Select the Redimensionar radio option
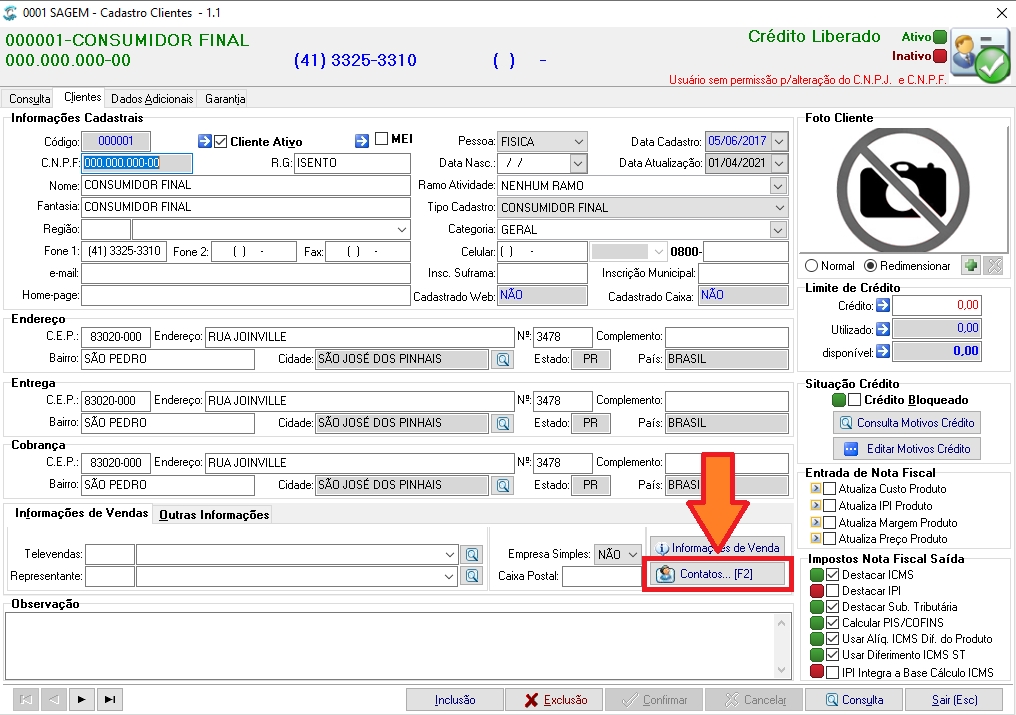Image resolution: width=1016 pixels, height=715 pixels. click(871, 266)
